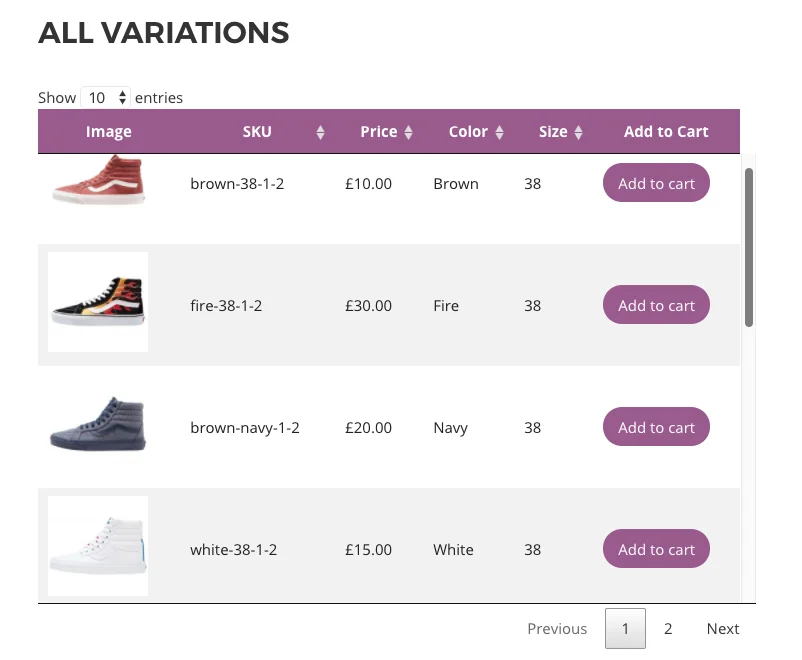Click the Next pagination control
Image resolution: width=802 pixels, height=660 pixels.
coord(723,628)
